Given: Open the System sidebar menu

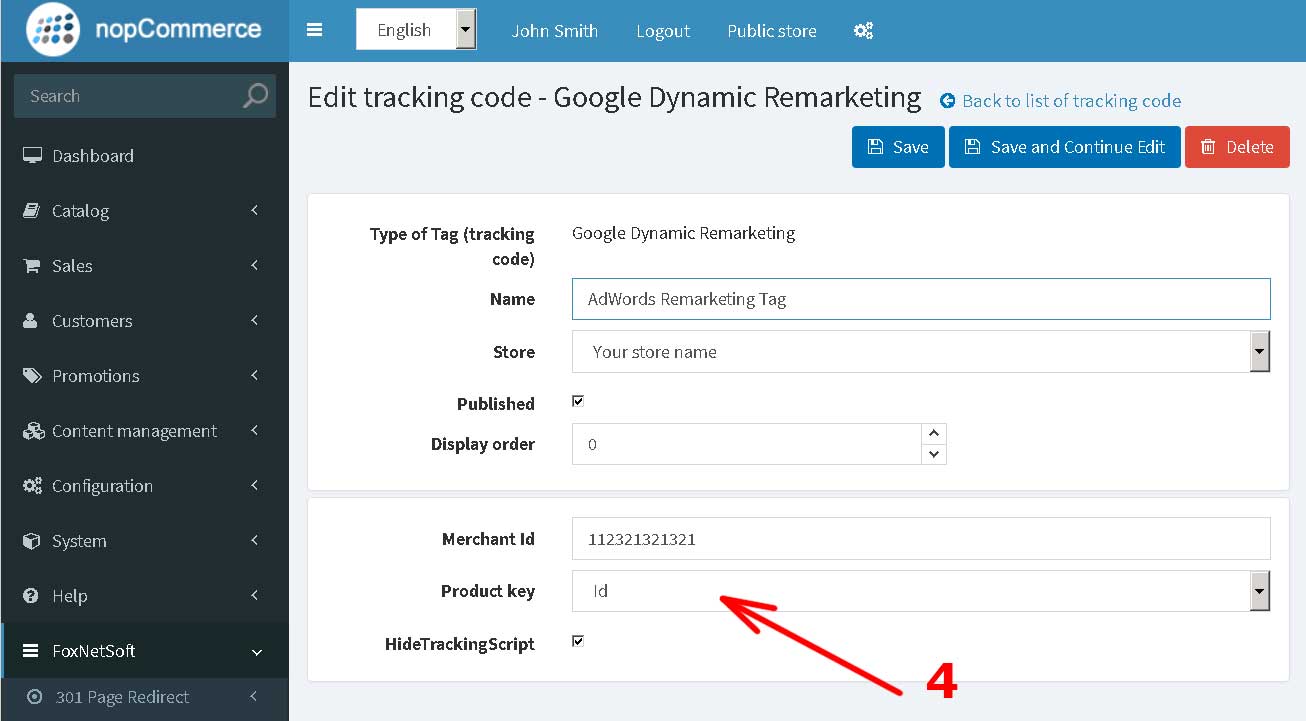Looking at the screenshot, I should [144, 541].
